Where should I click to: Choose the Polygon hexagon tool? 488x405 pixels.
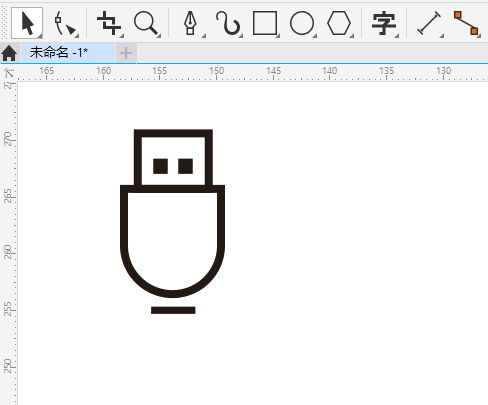(x=339, y=23)
